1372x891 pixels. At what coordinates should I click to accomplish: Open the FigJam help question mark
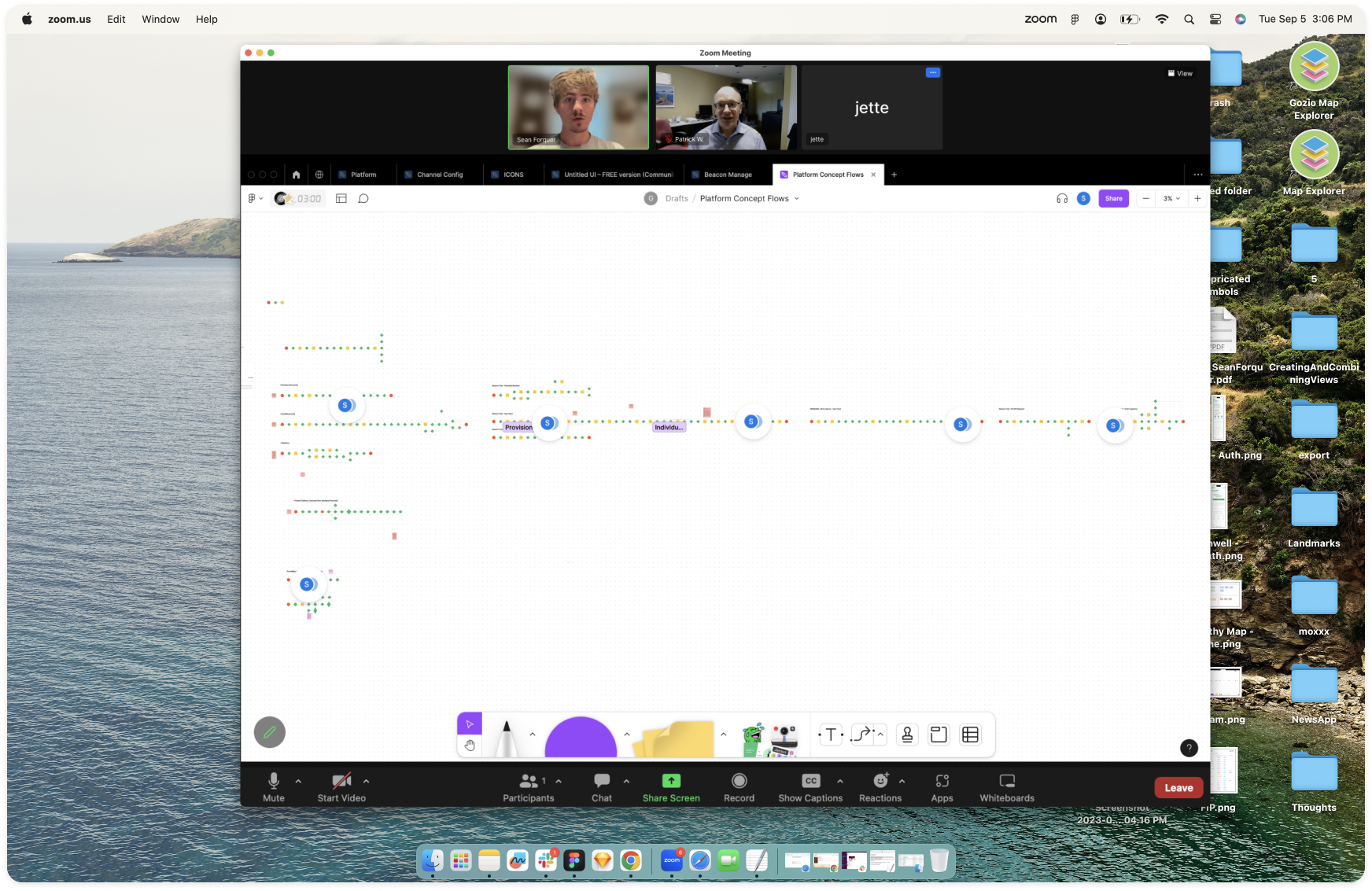[x=1189, y=748]
